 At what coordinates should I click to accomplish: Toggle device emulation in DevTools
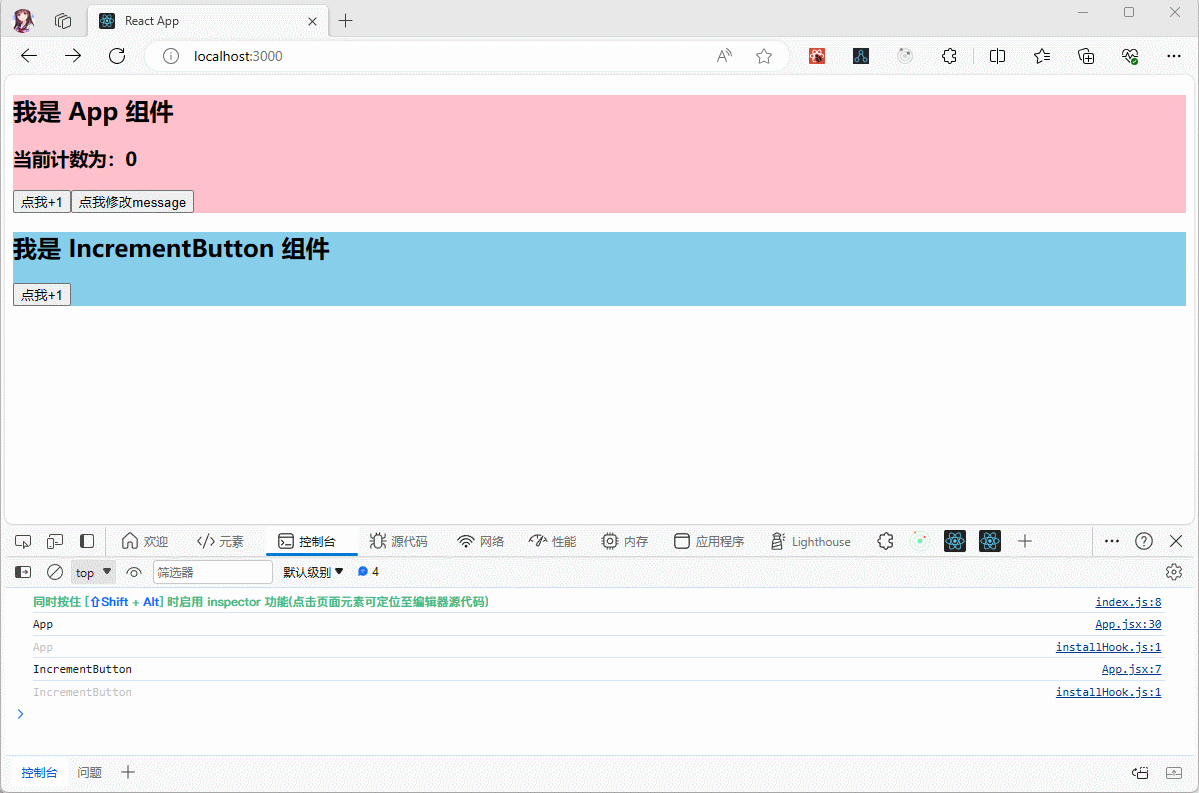coord(55,541)
